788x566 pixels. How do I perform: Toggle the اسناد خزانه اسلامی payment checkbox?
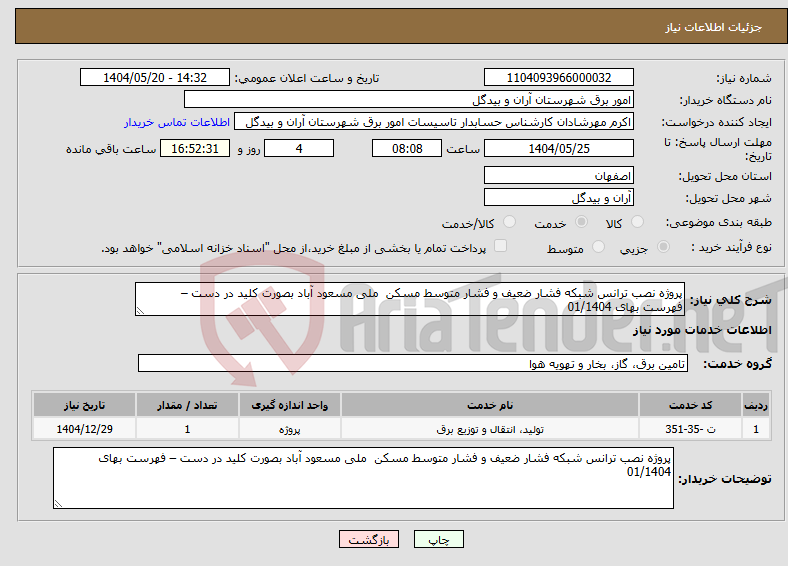pyautogui.click(x=500, y=246)
